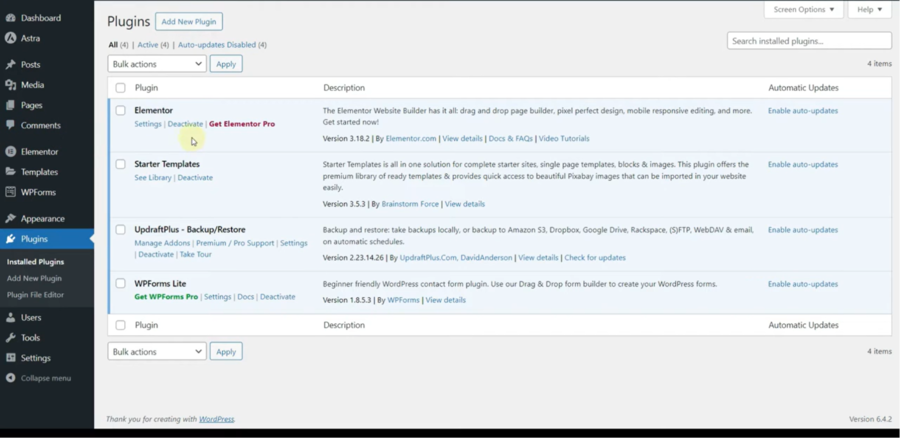Image resolution: width=900 pixels, height=438 pixels.
Task: Open the top Bulk actions dropdown
Action: pyautogui.click(x=157, y=64)
